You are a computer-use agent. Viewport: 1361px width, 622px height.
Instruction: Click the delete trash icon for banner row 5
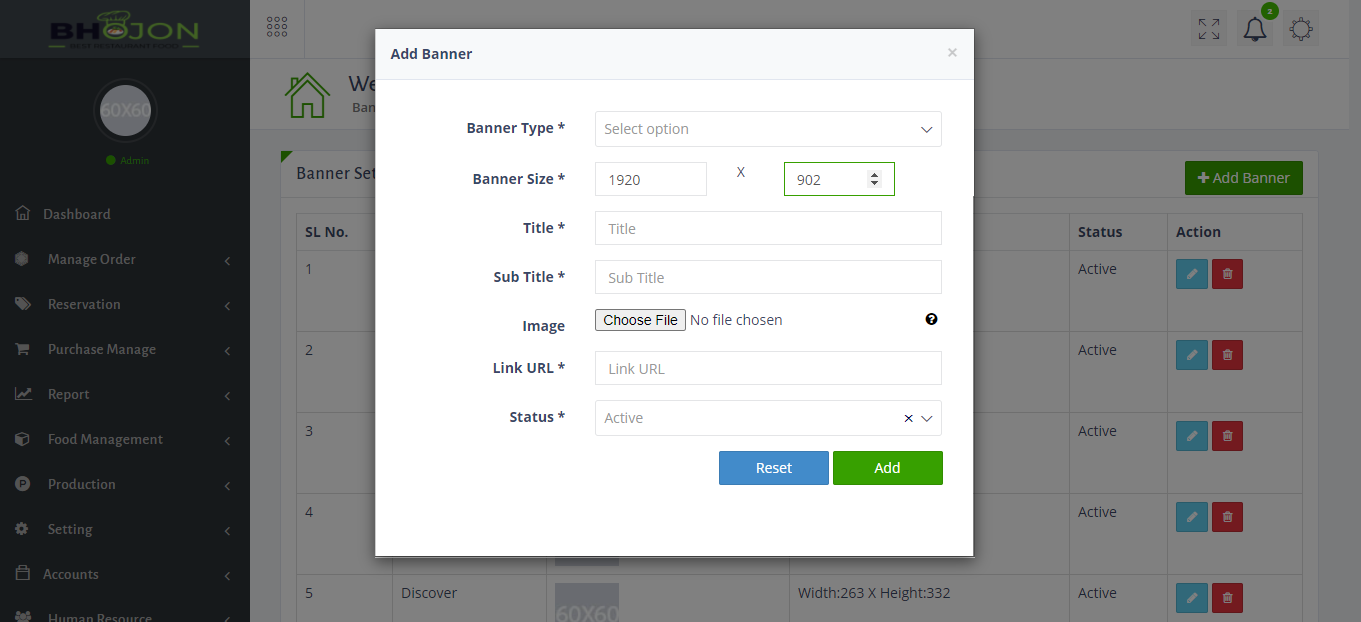[1227, 597]
